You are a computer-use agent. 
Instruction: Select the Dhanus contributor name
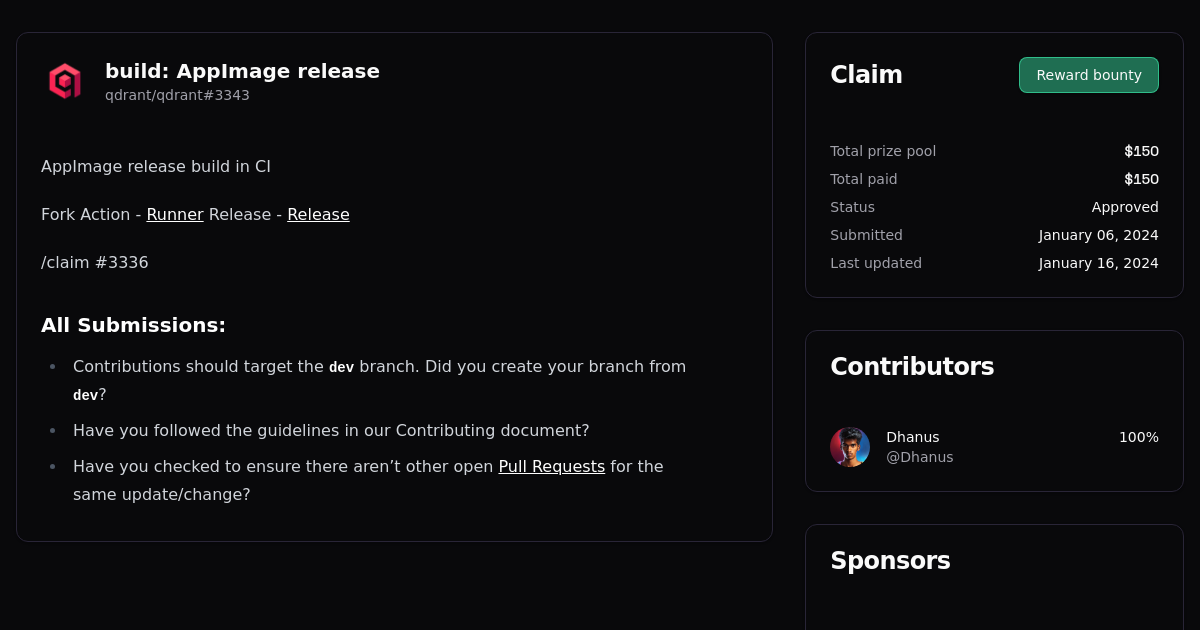pyautogui.click(x=912, y=437)
